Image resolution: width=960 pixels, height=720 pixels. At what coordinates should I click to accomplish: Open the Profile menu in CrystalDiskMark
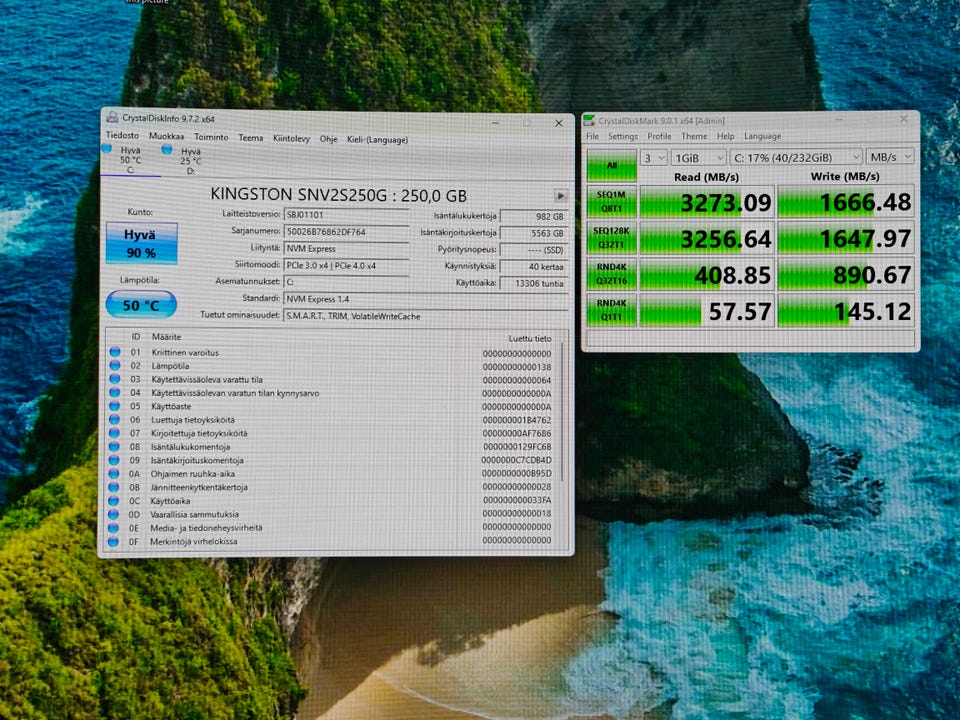click(x=659, y=136)
